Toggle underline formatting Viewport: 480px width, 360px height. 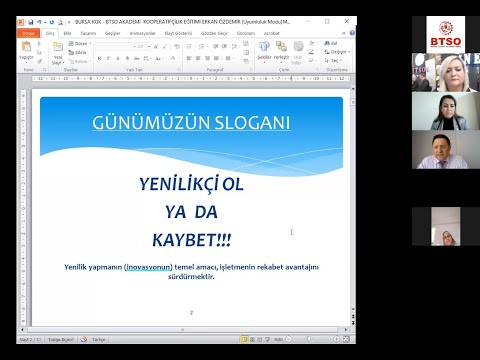click(x=118, y=58)
